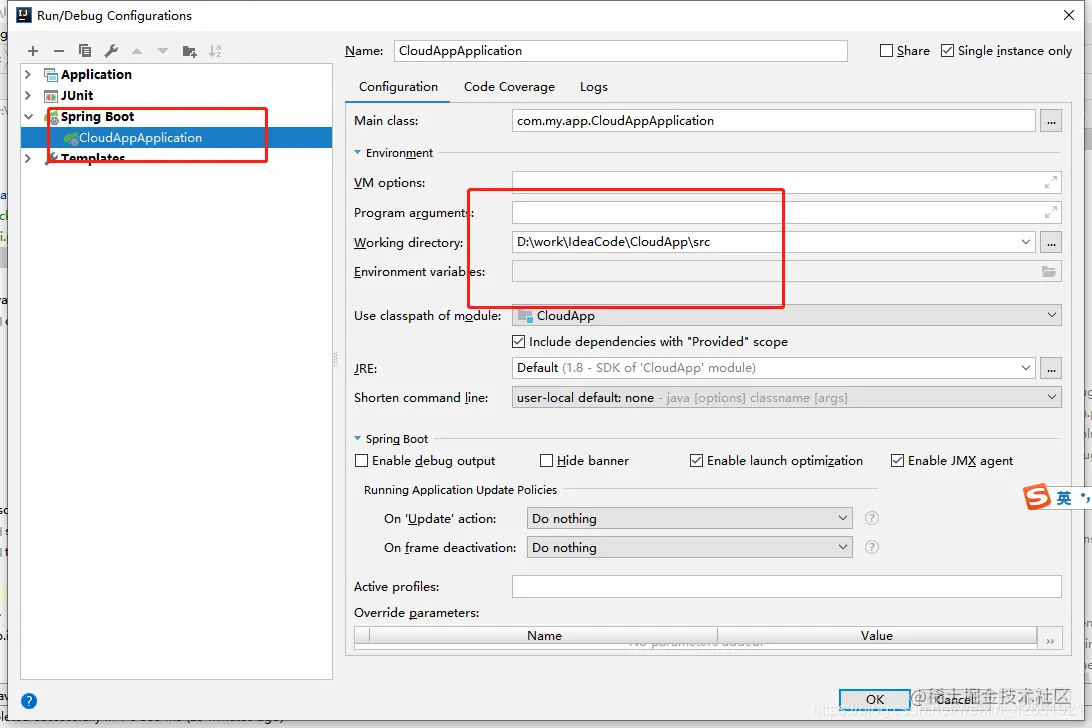Switch to the Code Coverage tab

tap(509, 87)
